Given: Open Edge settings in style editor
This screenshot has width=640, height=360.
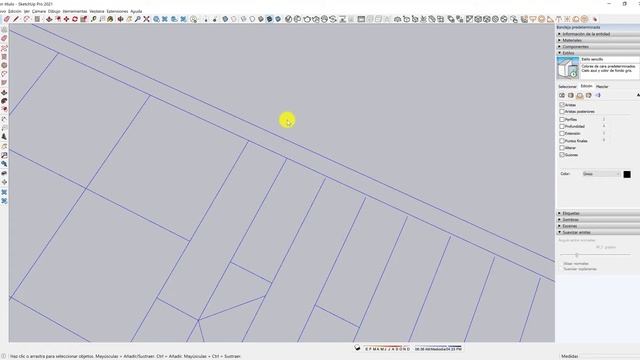Looking at the screenshot, I should coord(562,95).
